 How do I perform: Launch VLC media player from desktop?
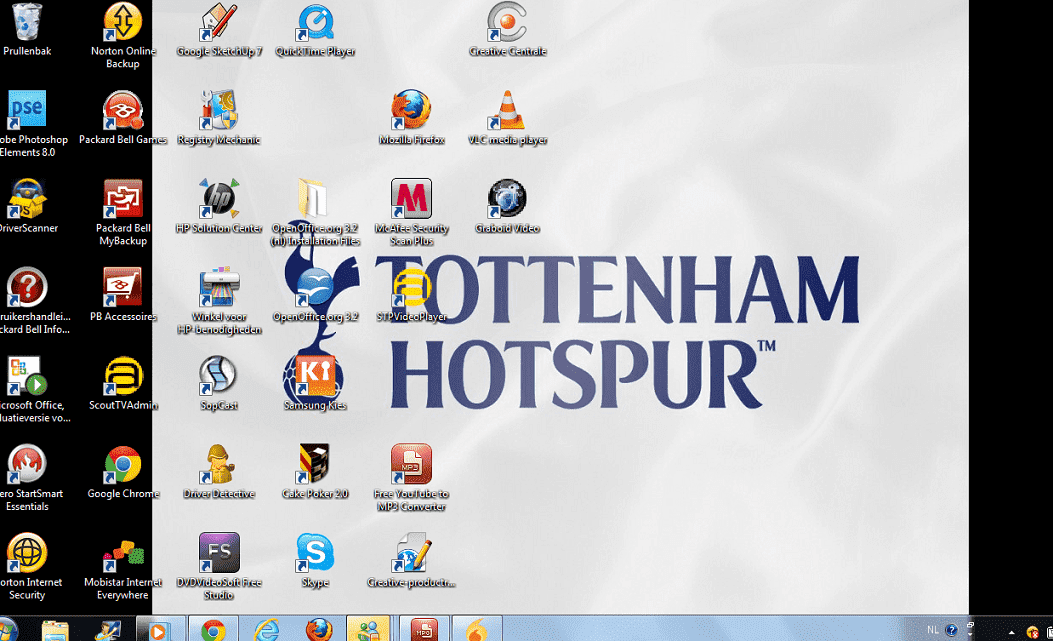tap(507, 110)
